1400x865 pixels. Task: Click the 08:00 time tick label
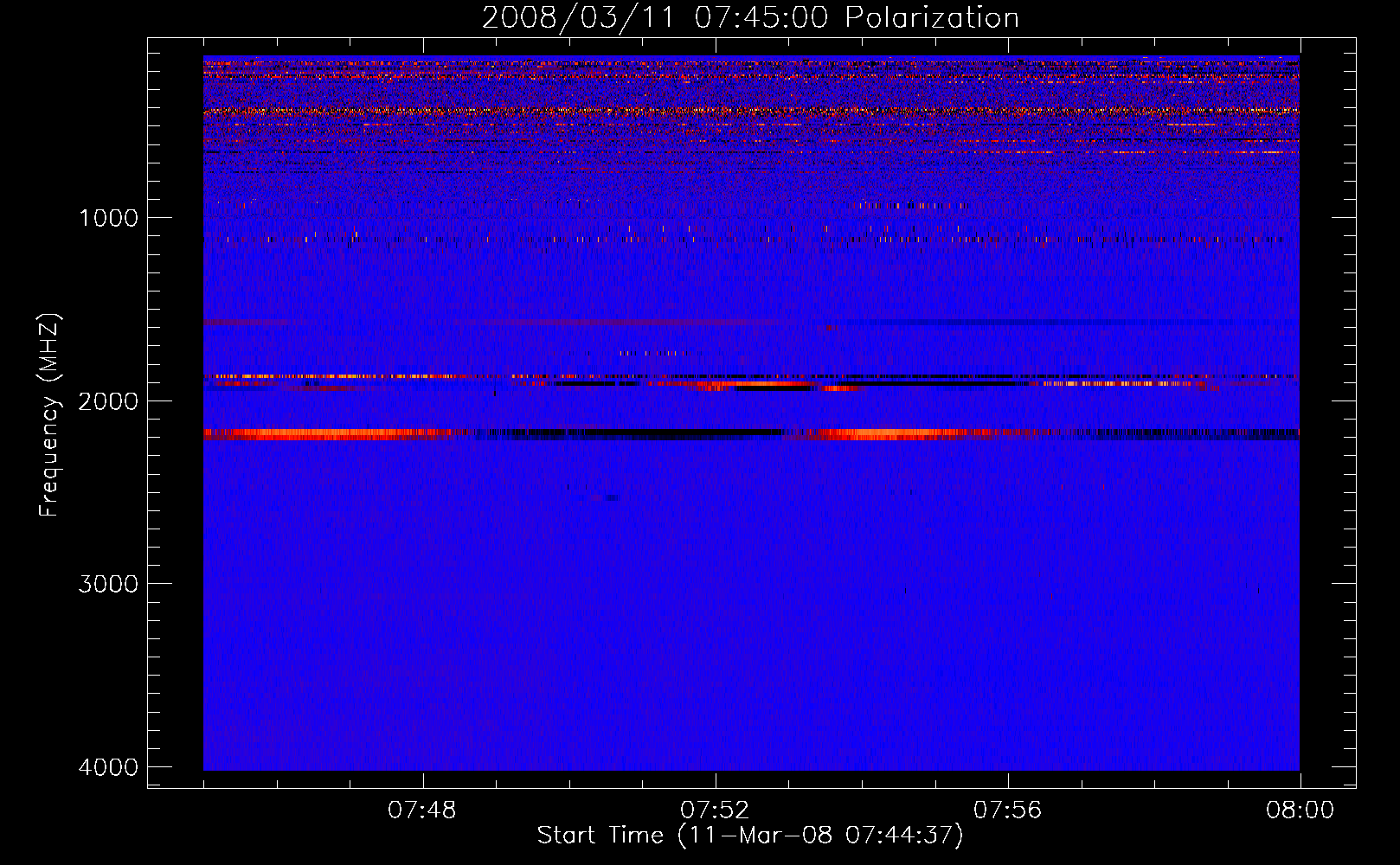[x=1300, y=810]
